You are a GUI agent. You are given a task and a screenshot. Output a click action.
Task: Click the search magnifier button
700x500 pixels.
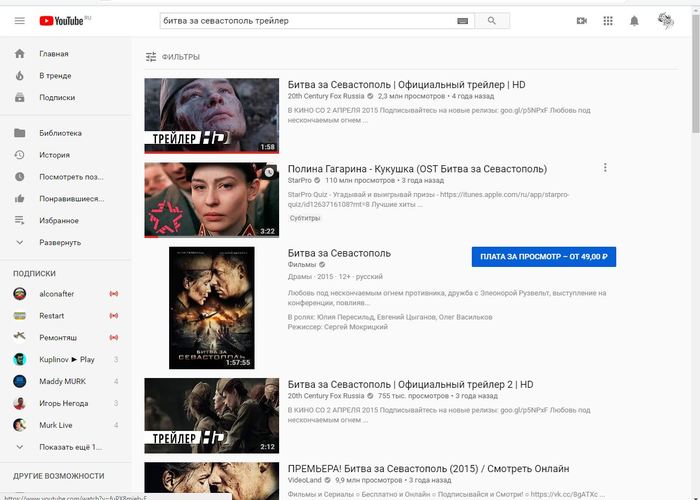coord(491,20)
